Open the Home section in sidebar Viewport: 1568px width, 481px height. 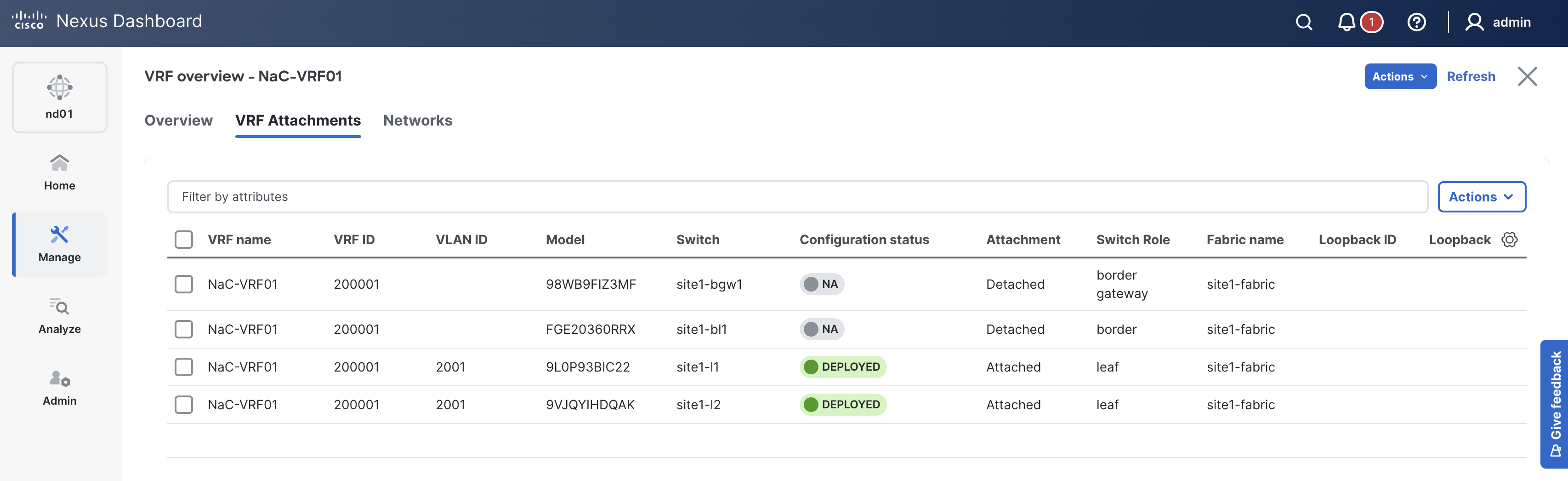(x=60, y=172)
